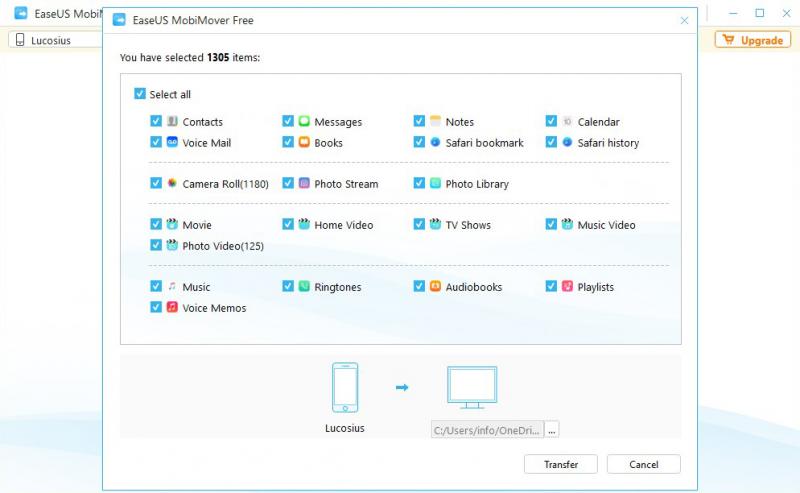Uncheck the Playlists checkbox
Screen dimensions: 800x493
(551, 286)
